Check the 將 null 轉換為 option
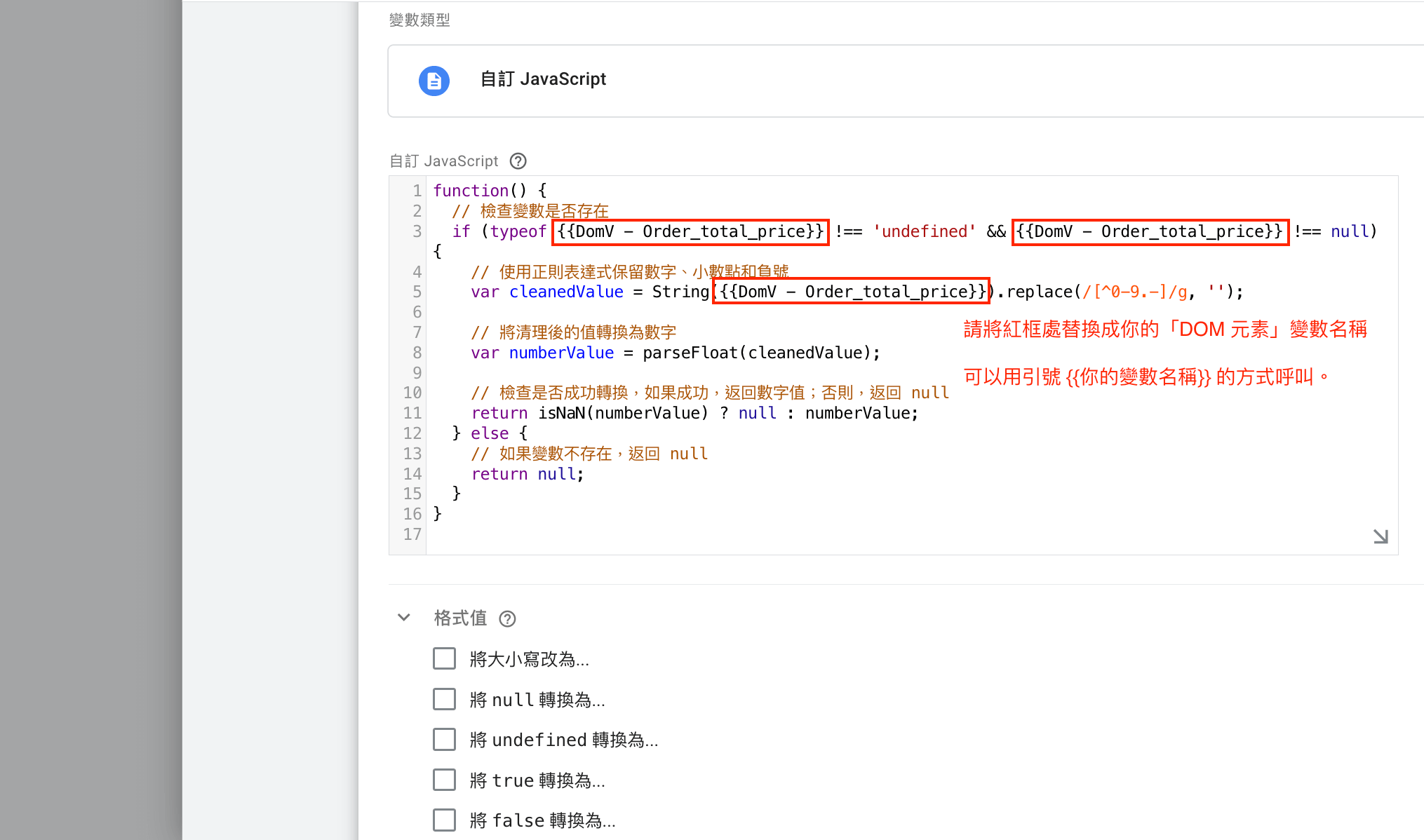 coord(444,699)
